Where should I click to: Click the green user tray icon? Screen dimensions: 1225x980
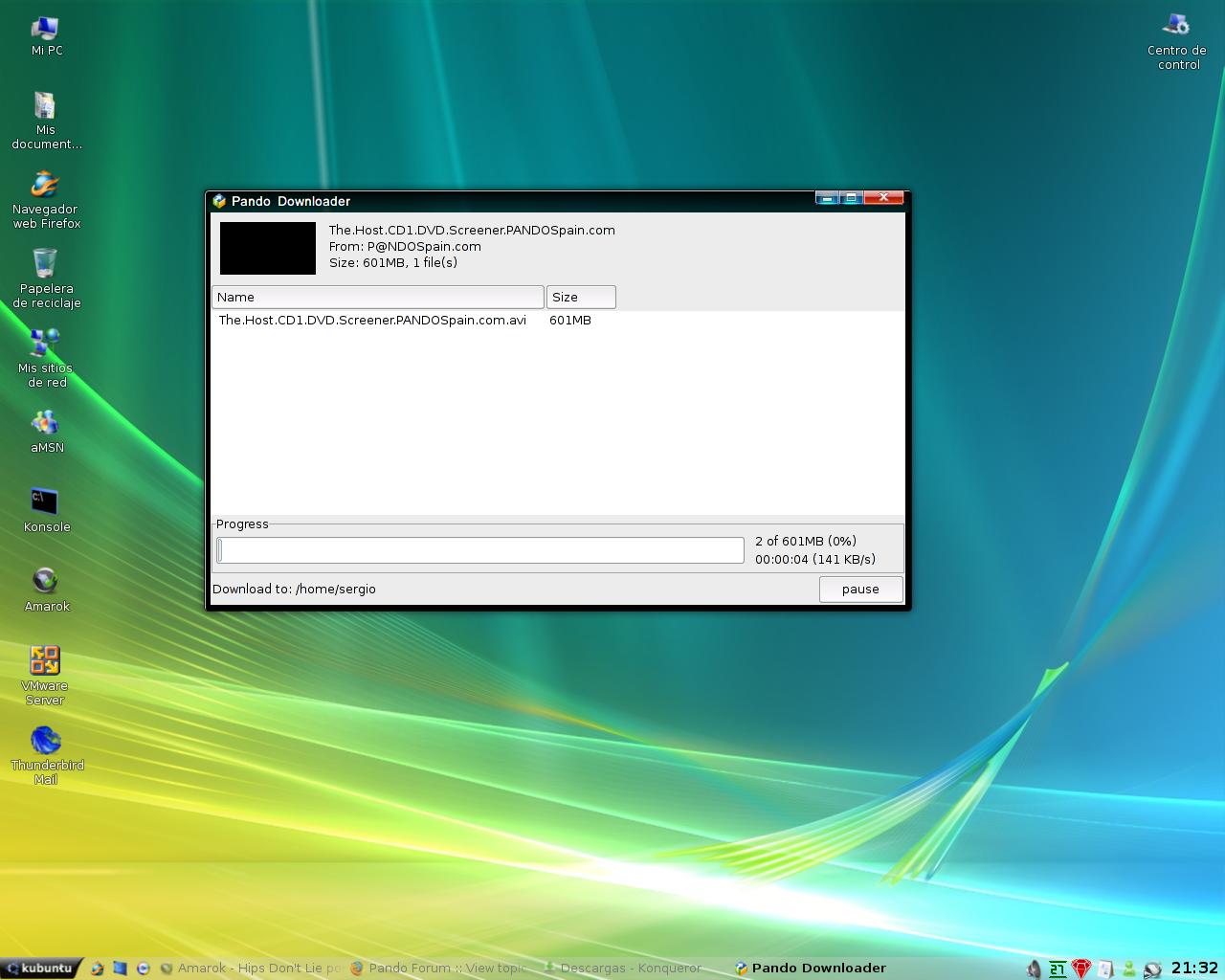[1129, 969]
